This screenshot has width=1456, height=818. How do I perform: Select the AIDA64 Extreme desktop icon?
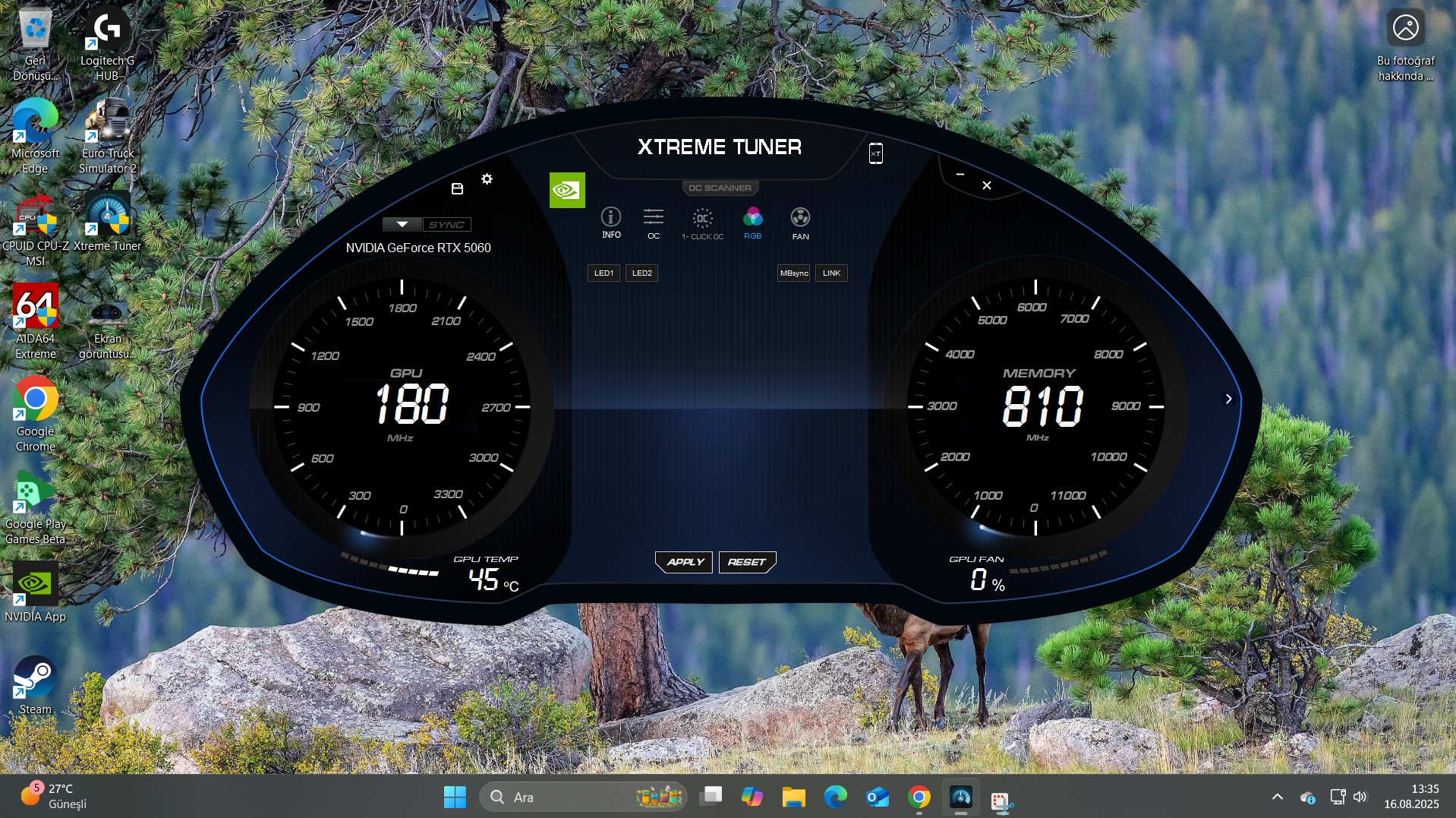point(35,322)
